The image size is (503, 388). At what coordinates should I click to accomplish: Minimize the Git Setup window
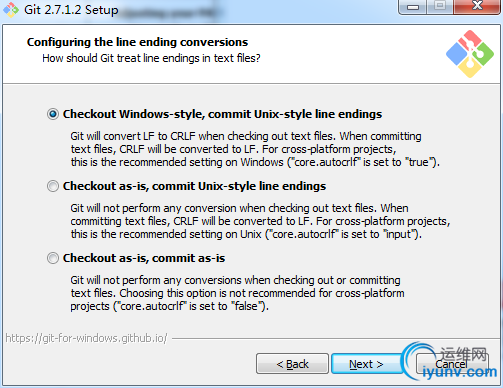click(x=413, y=7)
